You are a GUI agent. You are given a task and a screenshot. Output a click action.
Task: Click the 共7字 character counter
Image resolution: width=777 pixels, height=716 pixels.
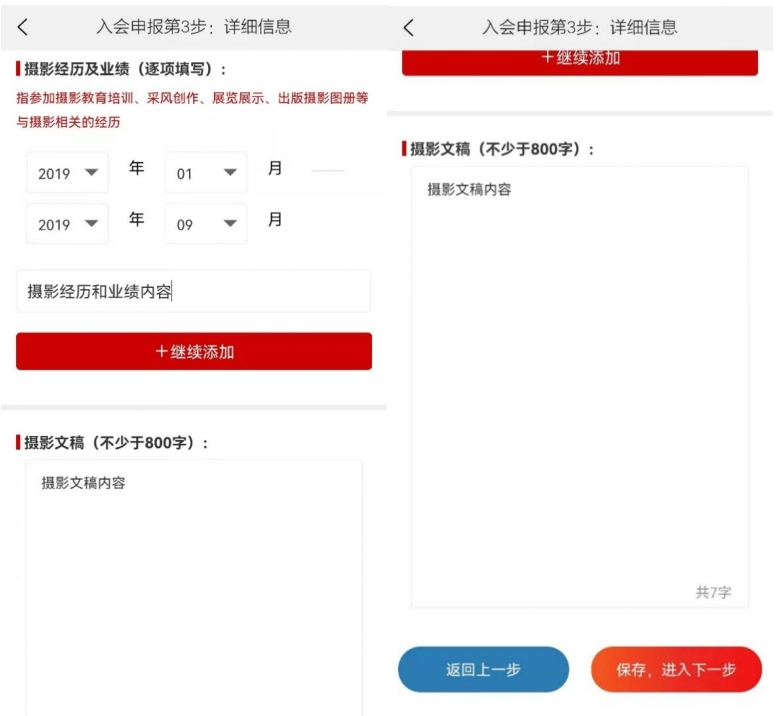click(713, 592)
